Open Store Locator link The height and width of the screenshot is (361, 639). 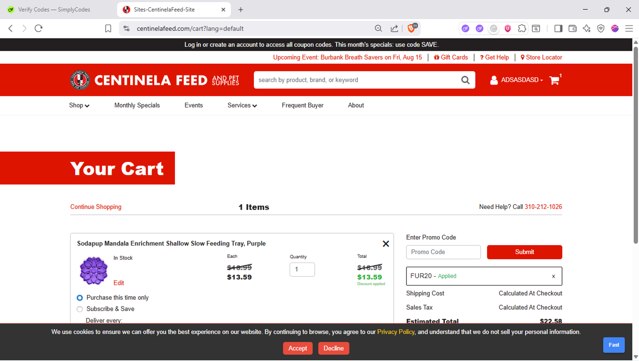pyautogui.click(x=541, y=57)
